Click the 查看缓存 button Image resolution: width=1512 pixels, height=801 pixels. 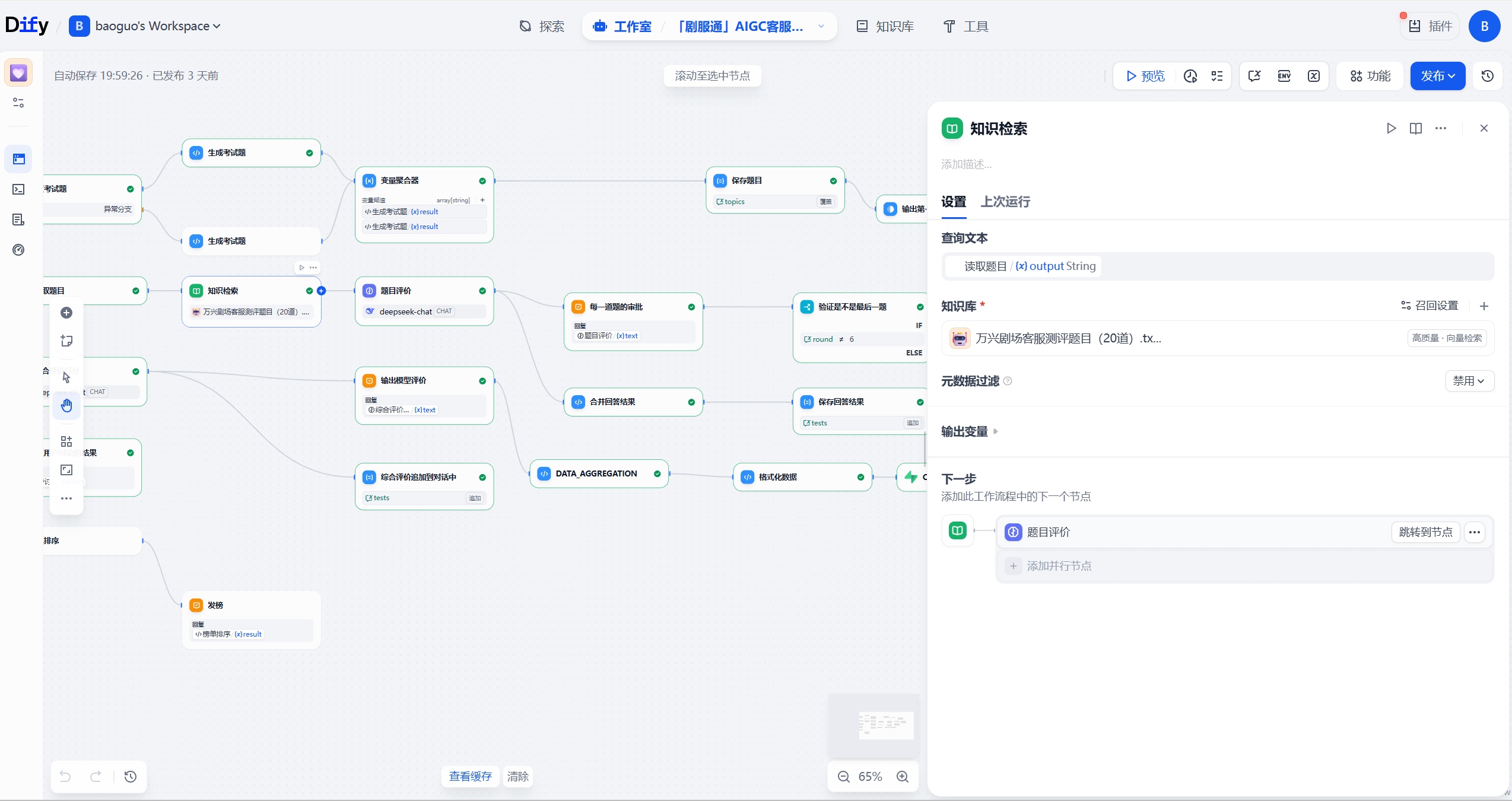[471, 777]
